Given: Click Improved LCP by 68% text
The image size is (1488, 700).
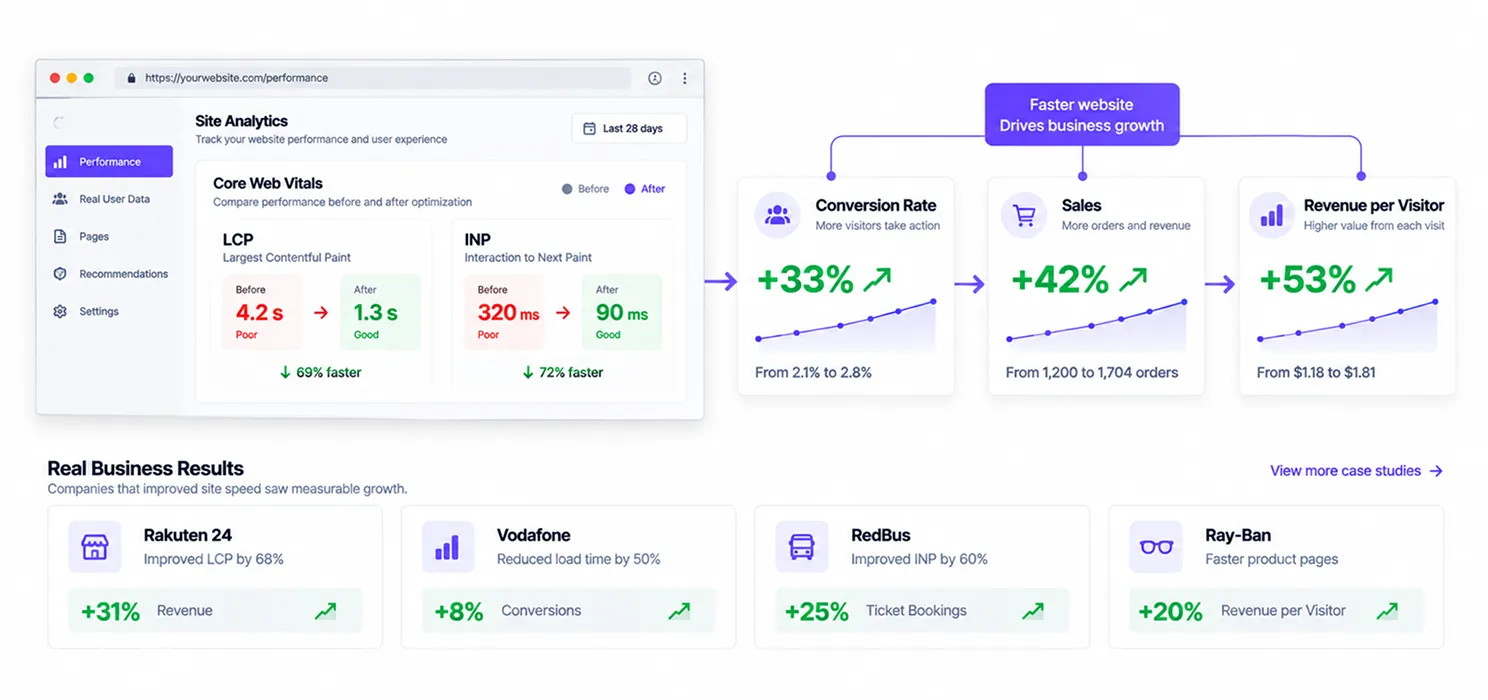Looking at the screenshot, I should (214, 560).
